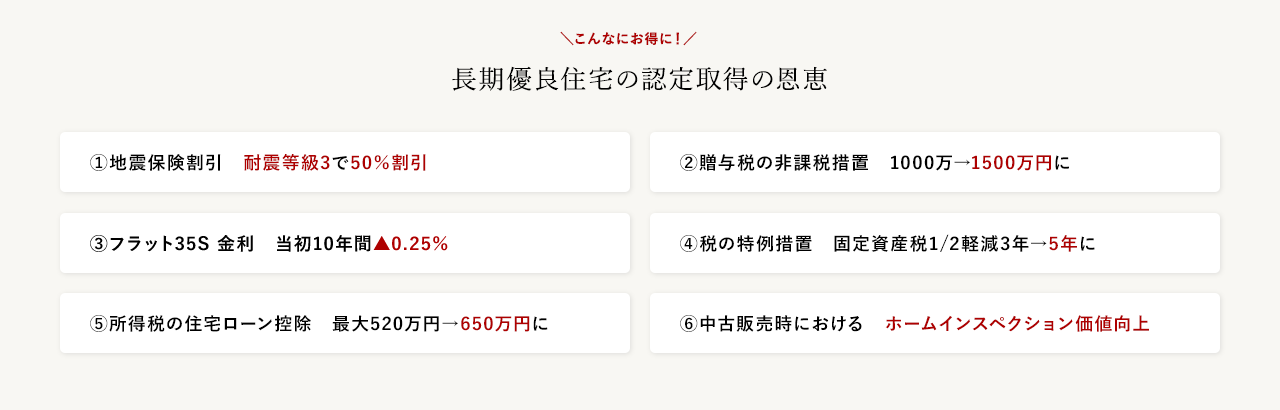Click the circled number ④ marker
Image resolution: width=1280 pixels, height=410 pixels.
pyautogui.click(x=688, y=244)
